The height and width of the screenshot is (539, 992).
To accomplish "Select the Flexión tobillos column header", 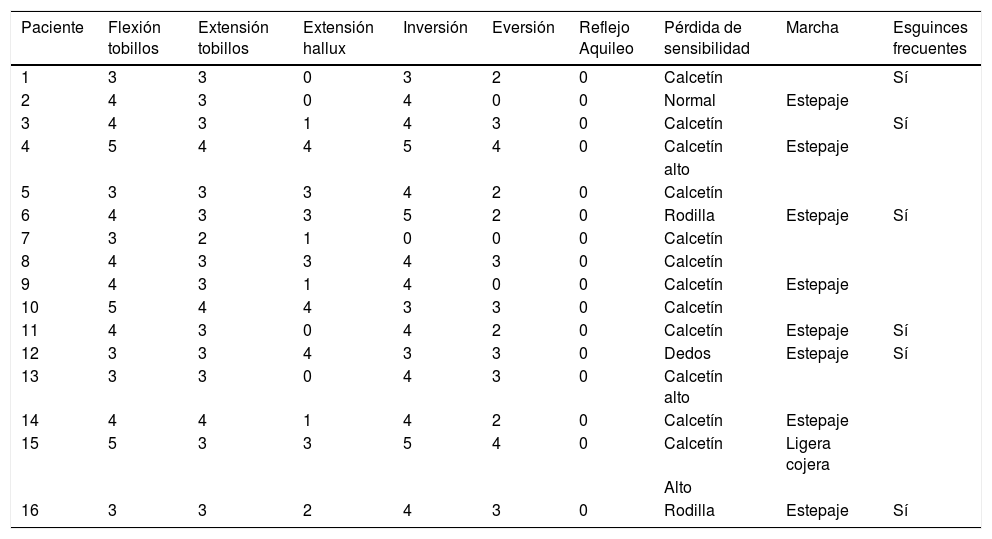I will click(133, 38).
